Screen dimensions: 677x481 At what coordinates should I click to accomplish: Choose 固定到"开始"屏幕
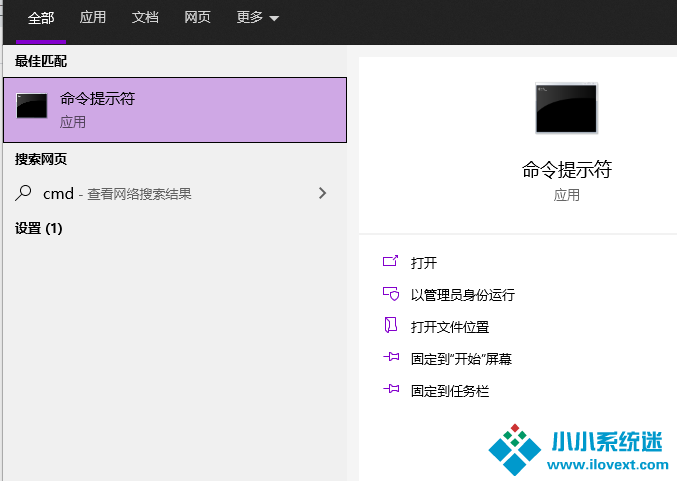pyautogui.click(x=461, y=359)
